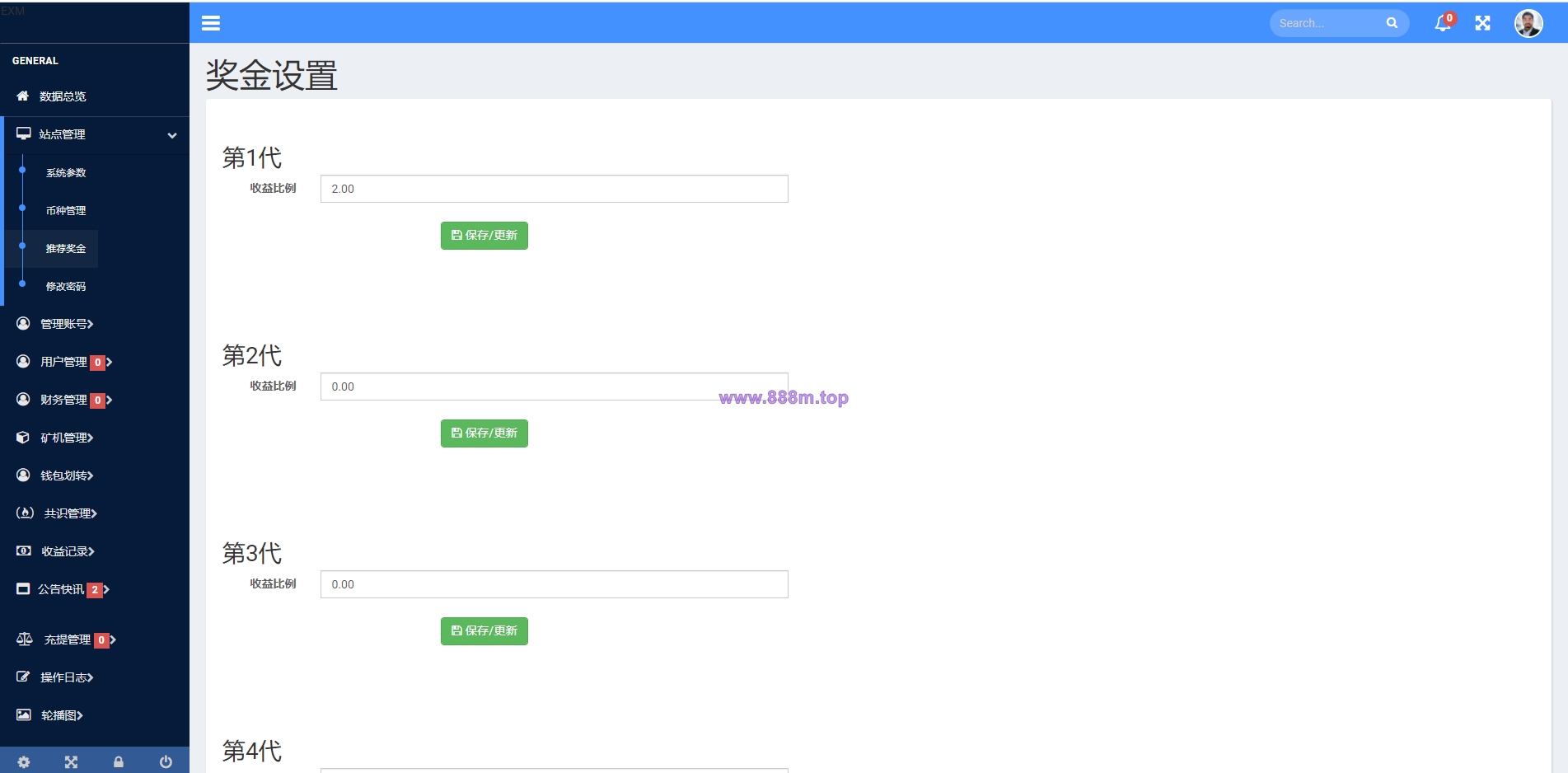Click the lock icon in sidebar footer
This screenshot has width=1568, height=773.
(119, 762)
